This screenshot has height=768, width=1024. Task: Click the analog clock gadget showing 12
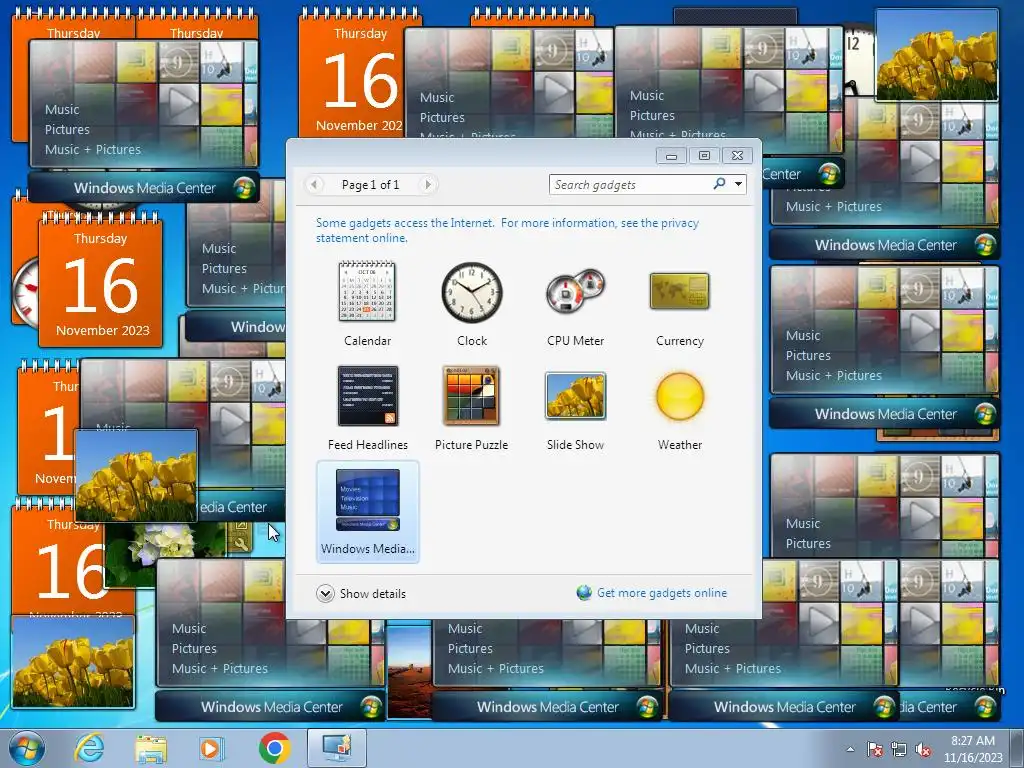pos(857,62)
